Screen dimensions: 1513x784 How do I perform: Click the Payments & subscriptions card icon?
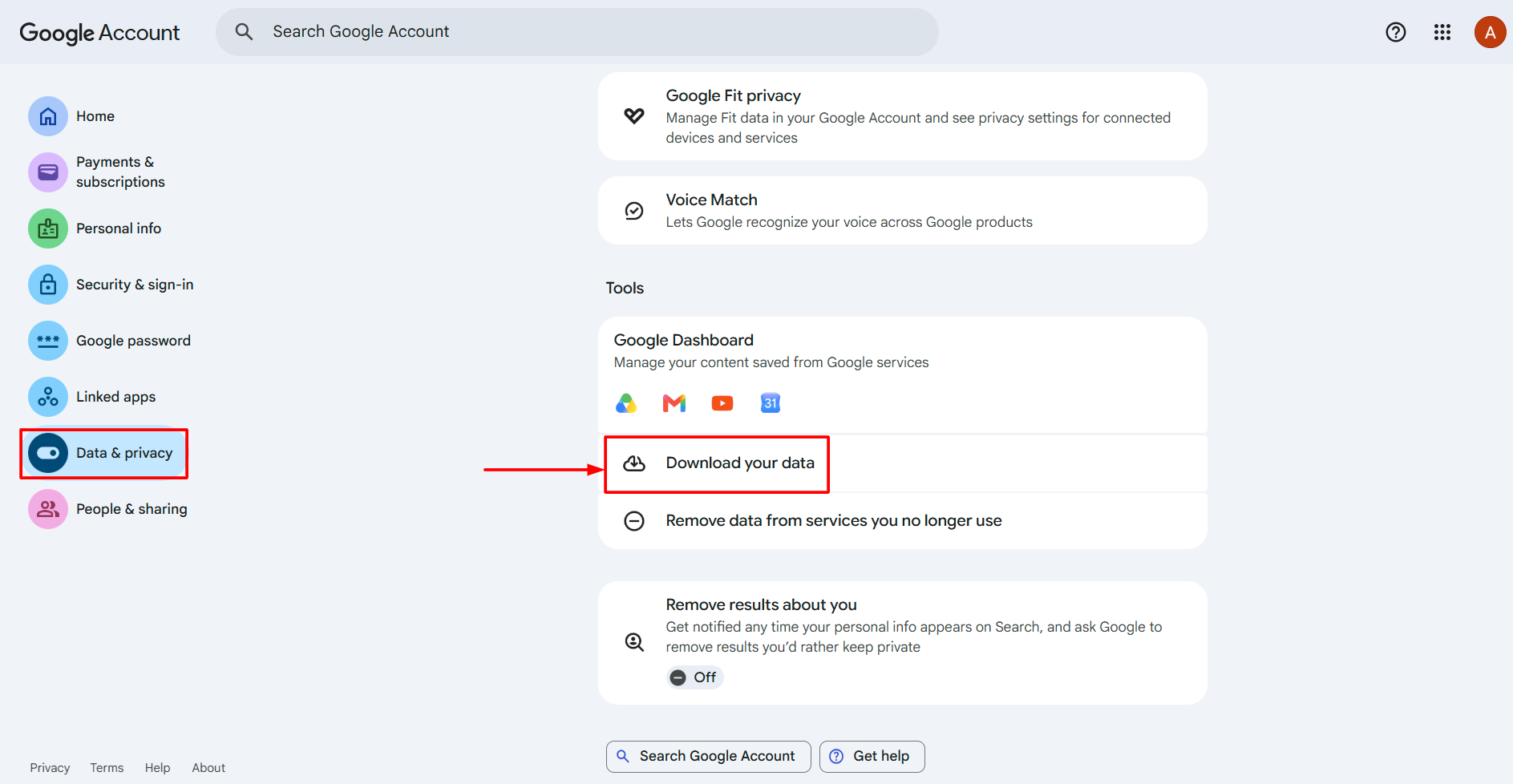point(48,172)
